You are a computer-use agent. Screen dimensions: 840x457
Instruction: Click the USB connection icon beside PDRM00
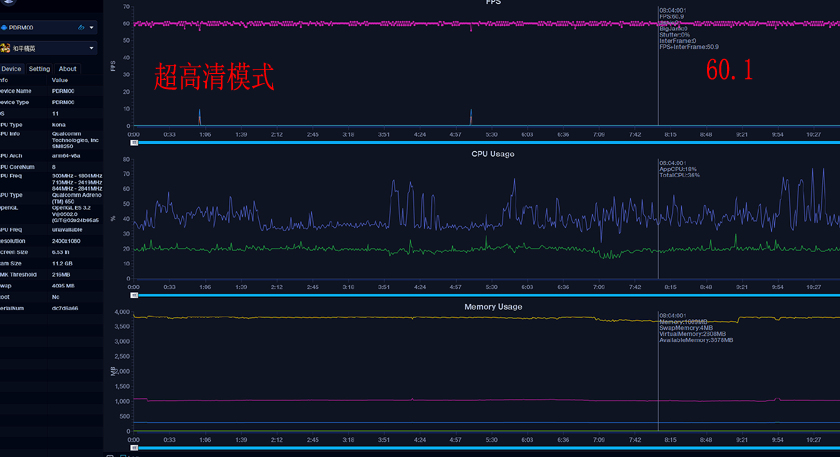click(x=81, y=27)
